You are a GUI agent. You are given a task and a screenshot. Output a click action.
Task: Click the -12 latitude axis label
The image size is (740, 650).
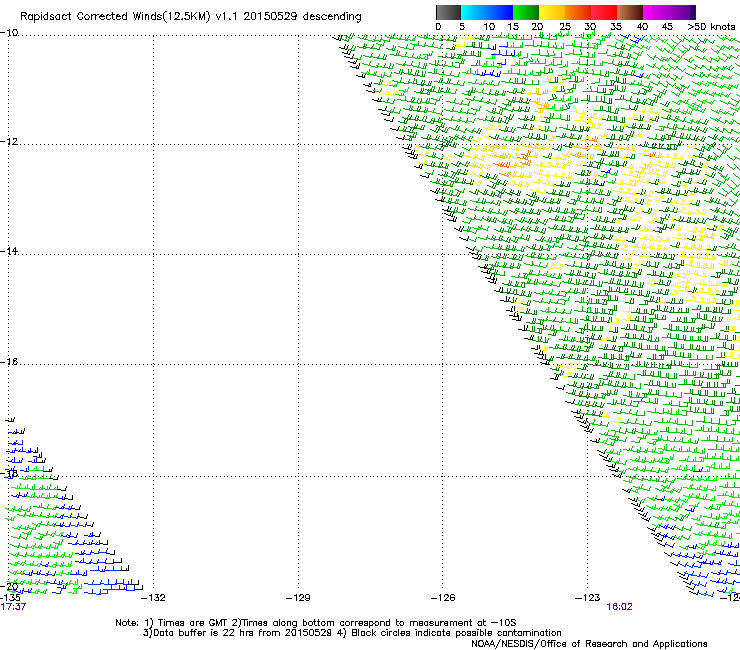coord(9,141)
